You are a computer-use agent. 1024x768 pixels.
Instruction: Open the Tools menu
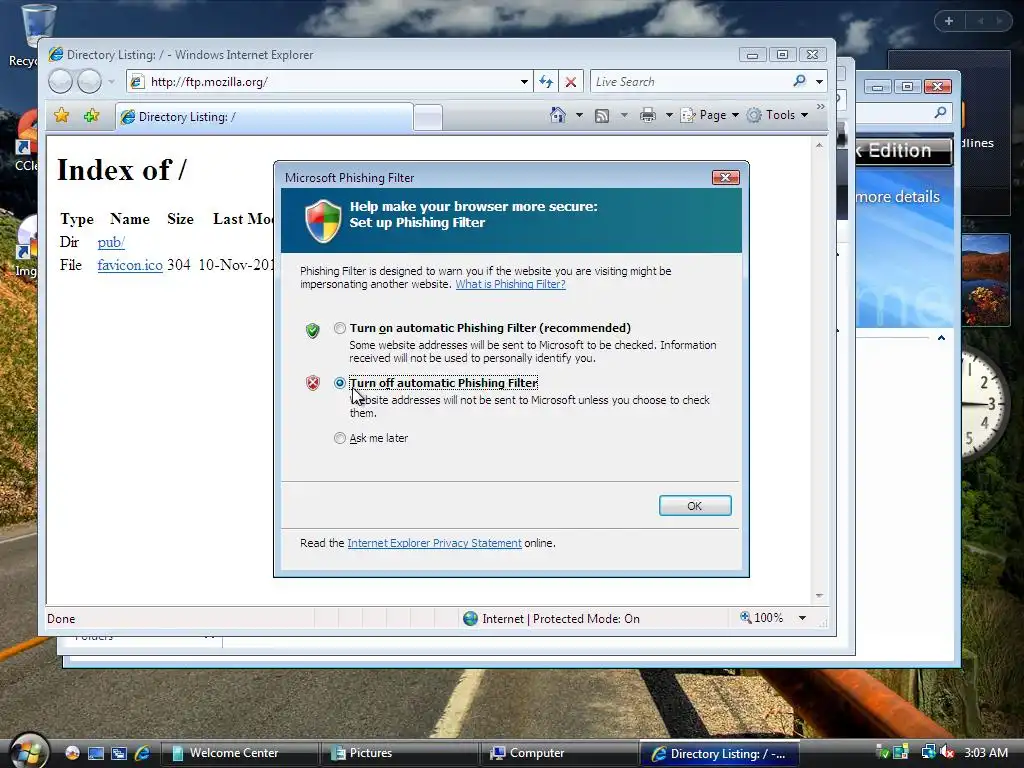778,115
